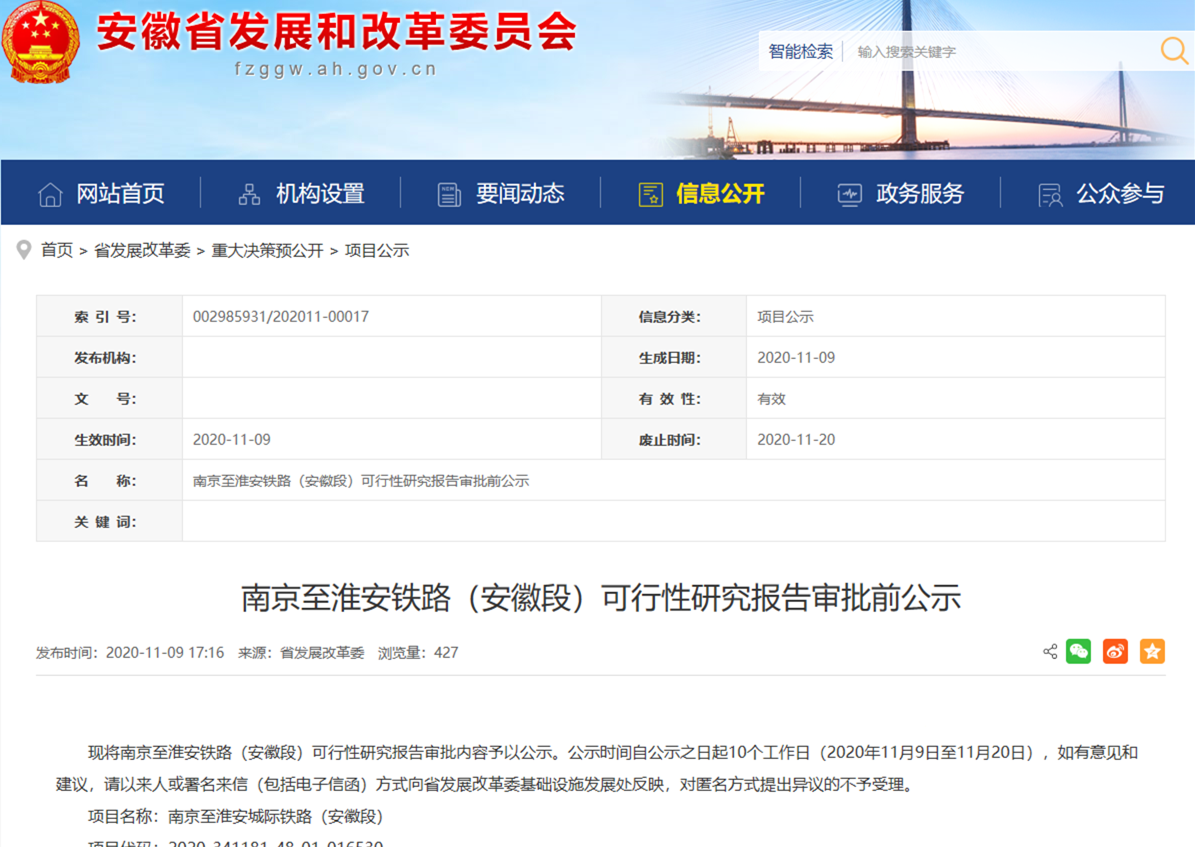Click the WeChat share icon
The height and width of the screenshot is (847, 1195).
click(1078, 652)
